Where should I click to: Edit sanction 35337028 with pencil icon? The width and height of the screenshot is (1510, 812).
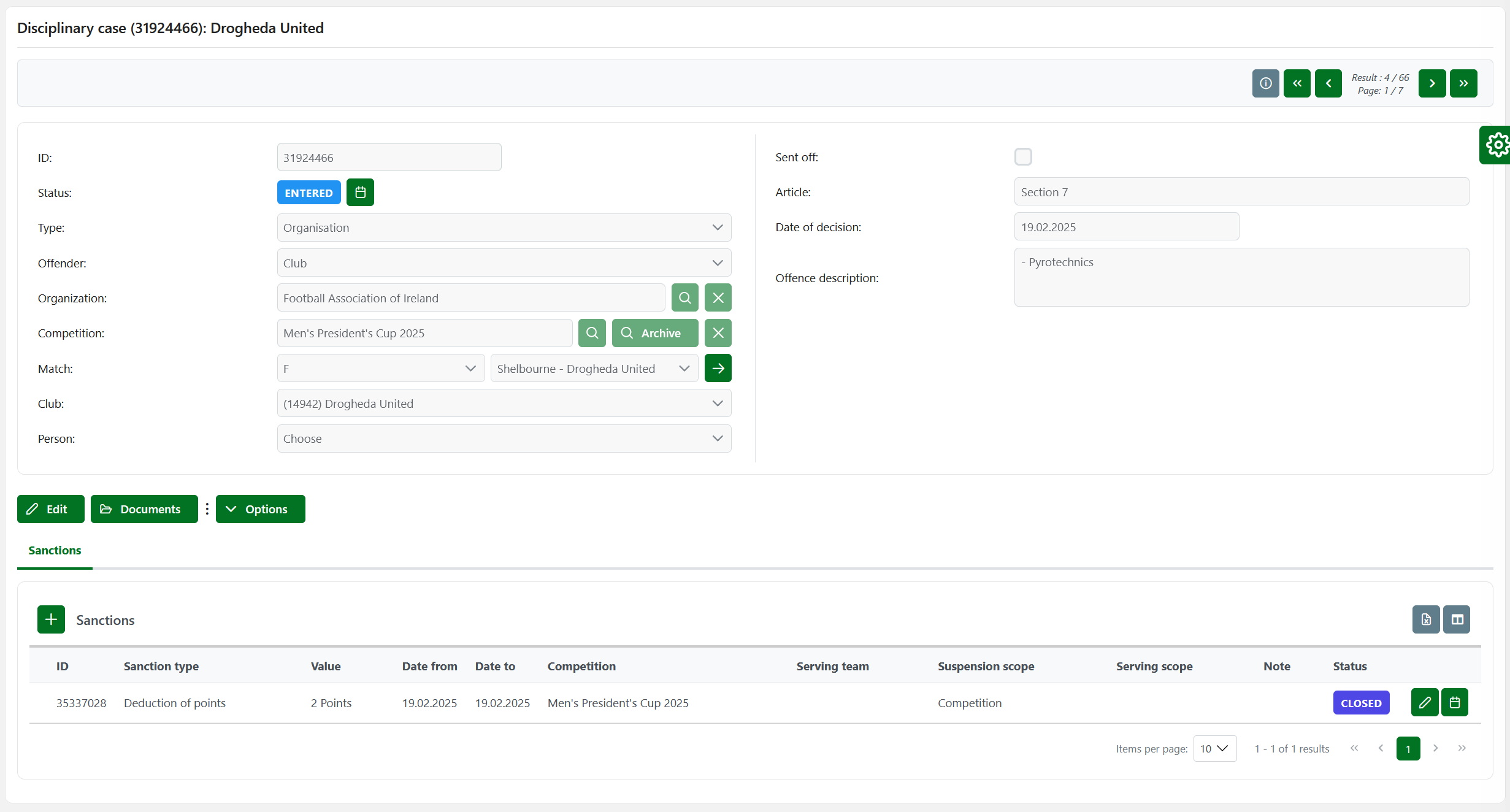point(1424,703)
